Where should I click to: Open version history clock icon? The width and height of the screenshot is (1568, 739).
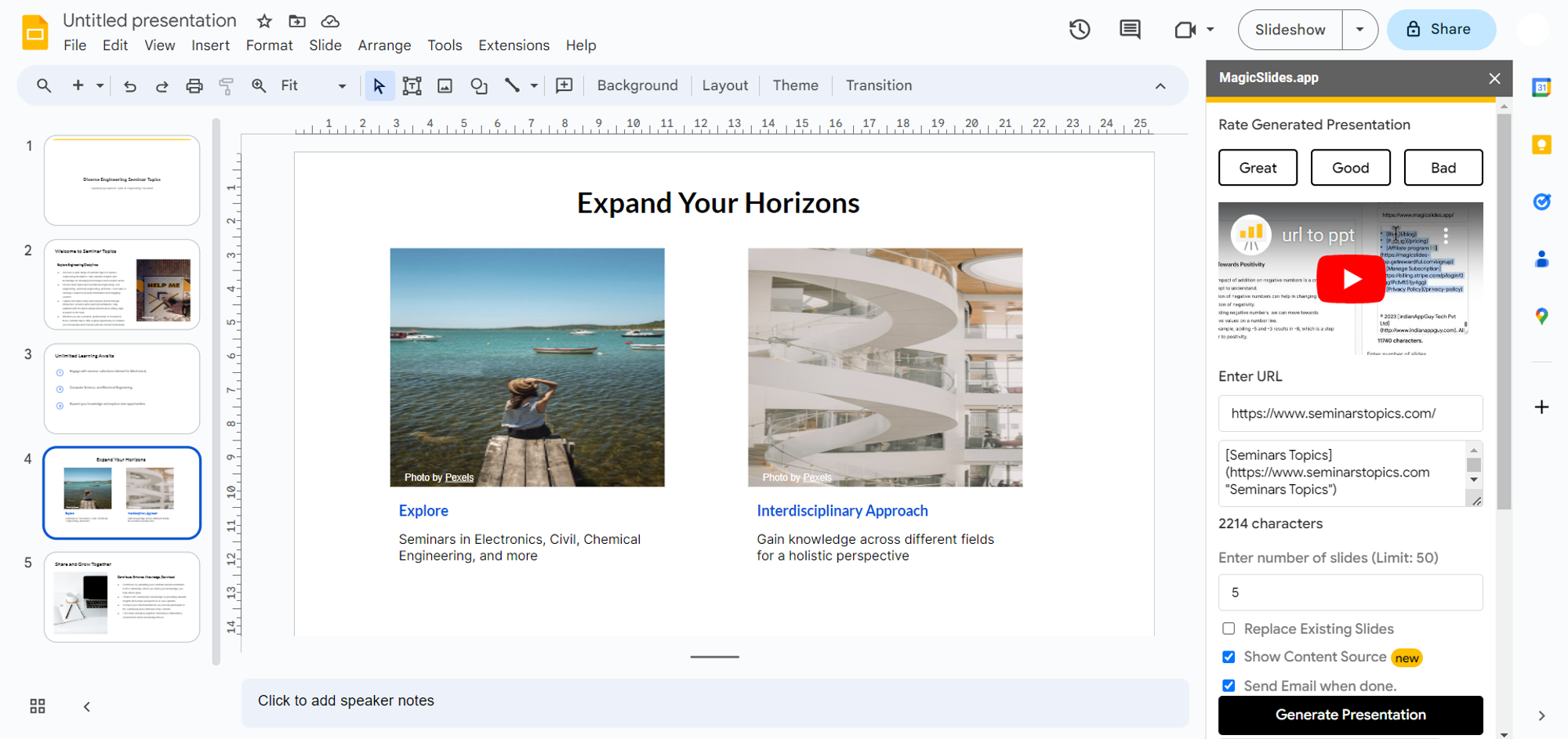tap(1080, 30)
